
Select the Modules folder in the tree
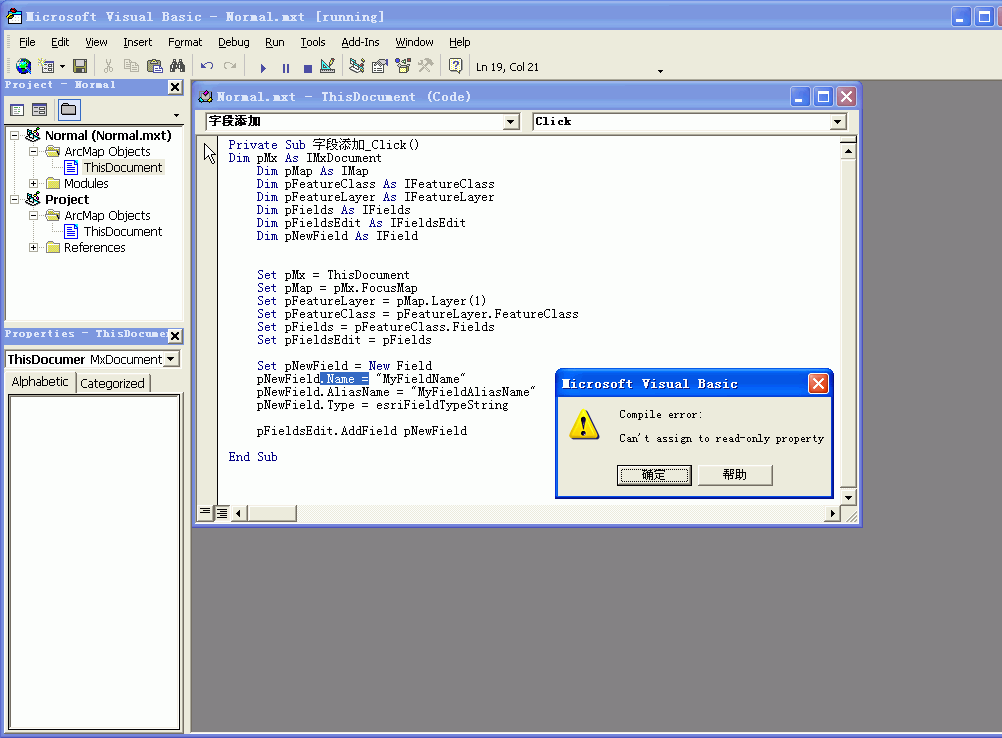point(86,183)
